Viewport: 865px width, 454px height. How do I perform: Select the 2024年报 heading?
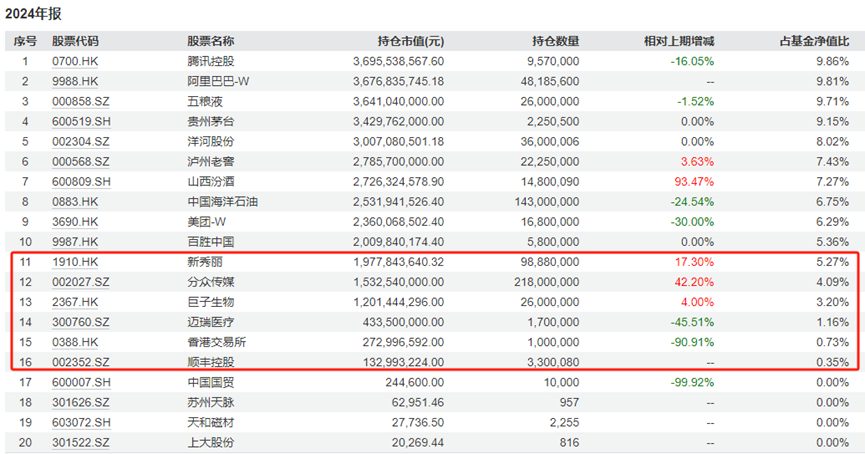pos(33,14)
